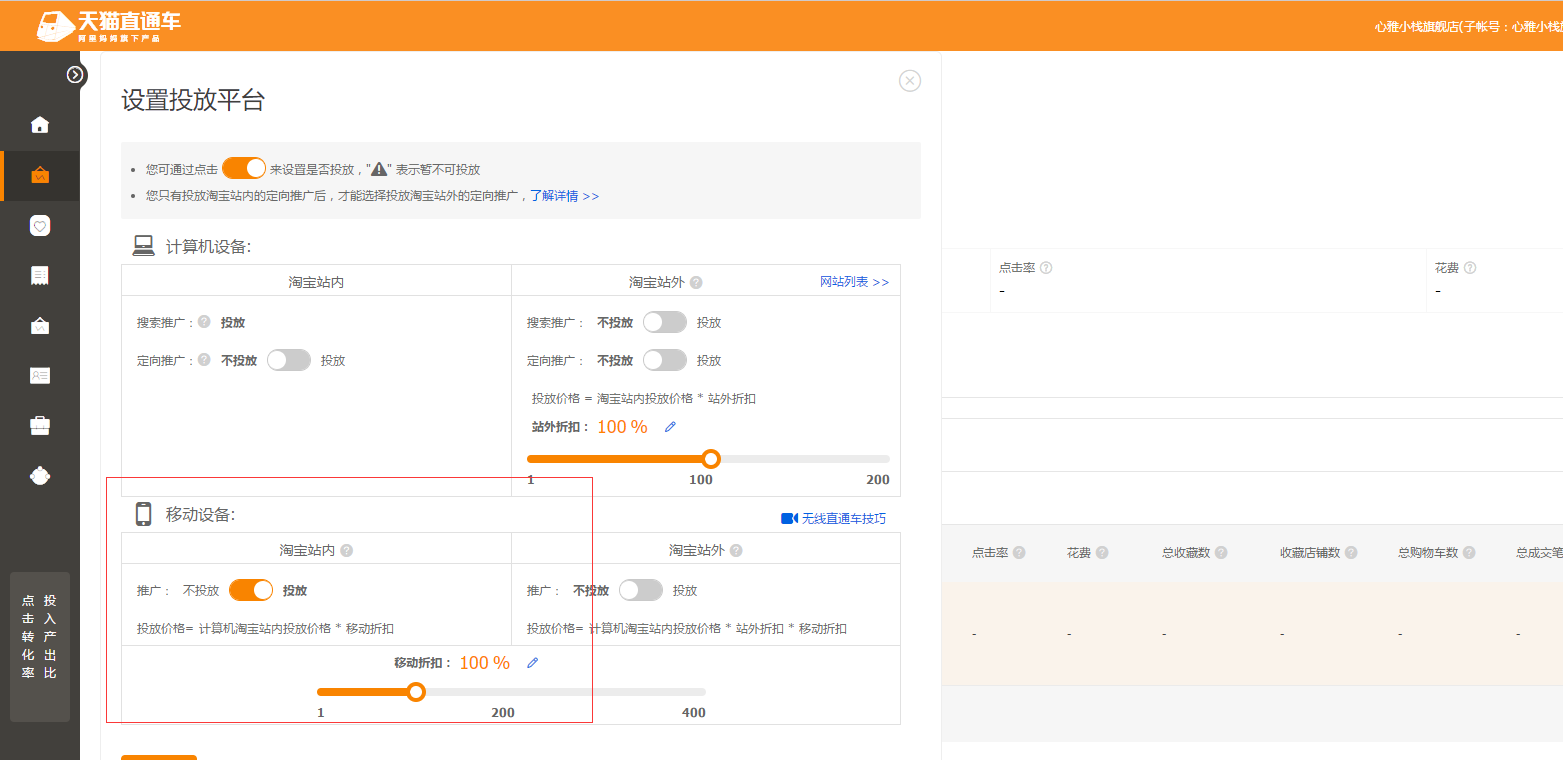Click the home icon in left sidebar
The width and height of the screenshot is (1563, 760).
40,125
